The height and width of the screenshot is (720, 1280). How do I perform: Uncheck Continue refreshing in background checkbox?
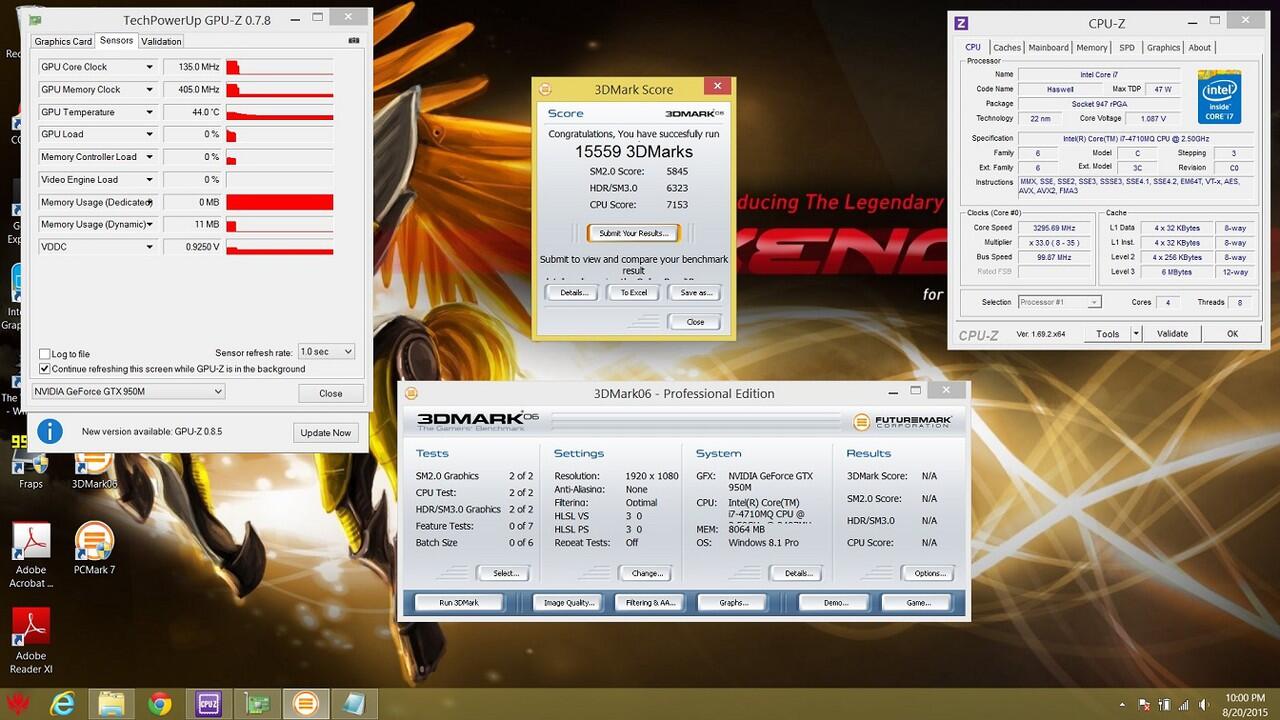[x=45, y=369]
